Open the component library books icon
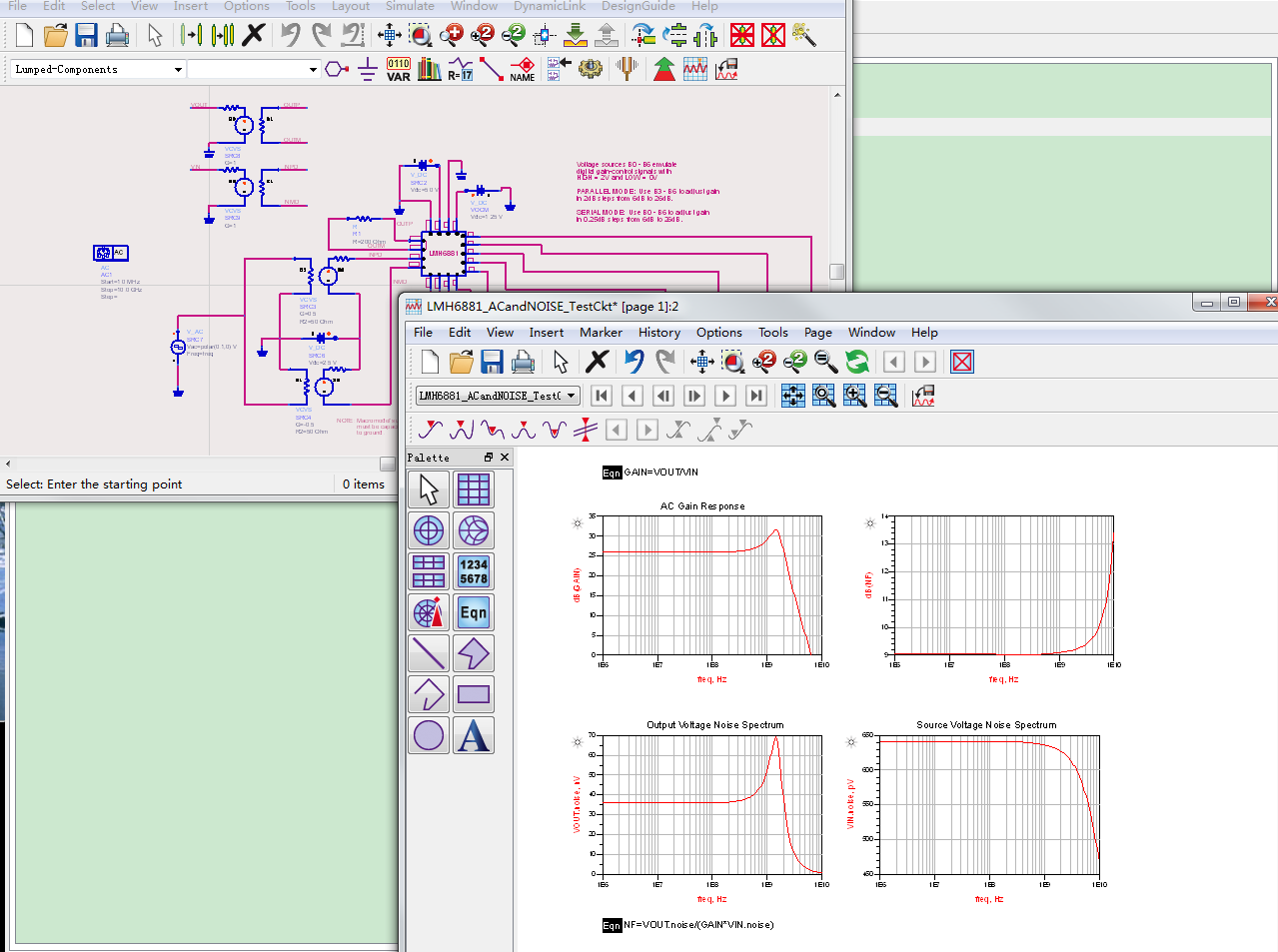 click(430, 69)
